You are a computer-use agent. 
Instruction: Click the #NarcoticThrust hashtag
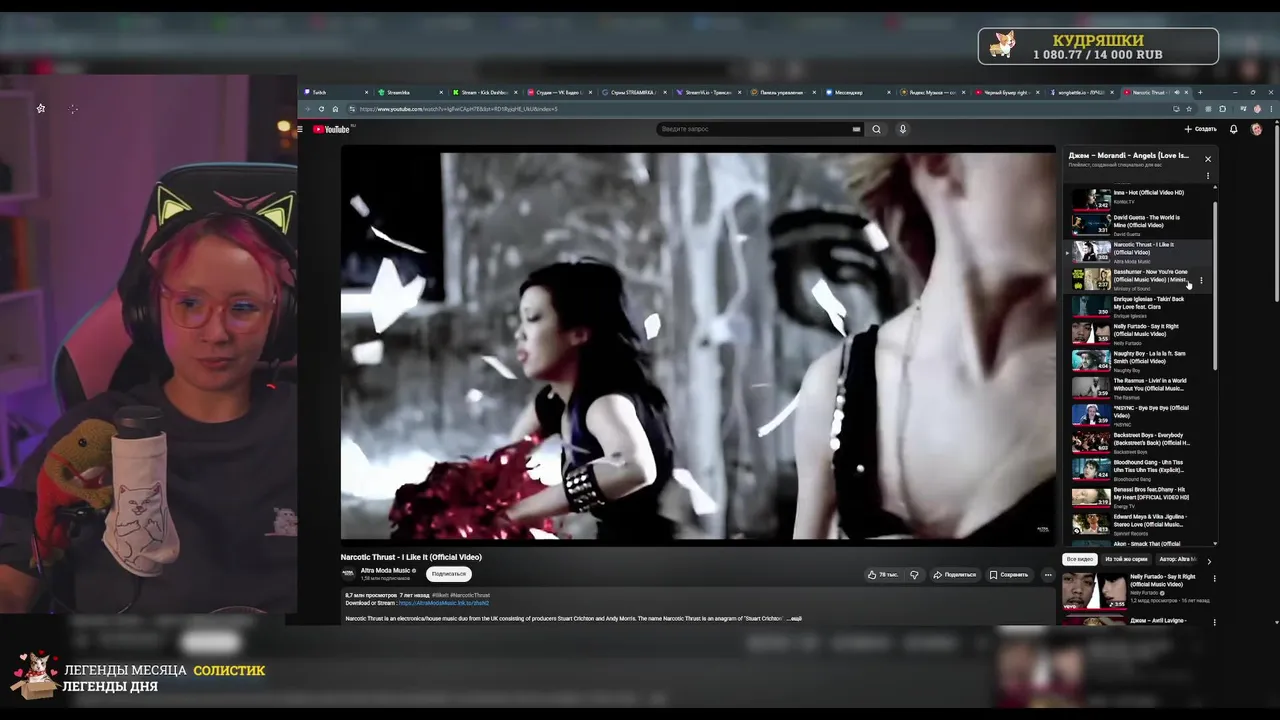pos(470,595)
